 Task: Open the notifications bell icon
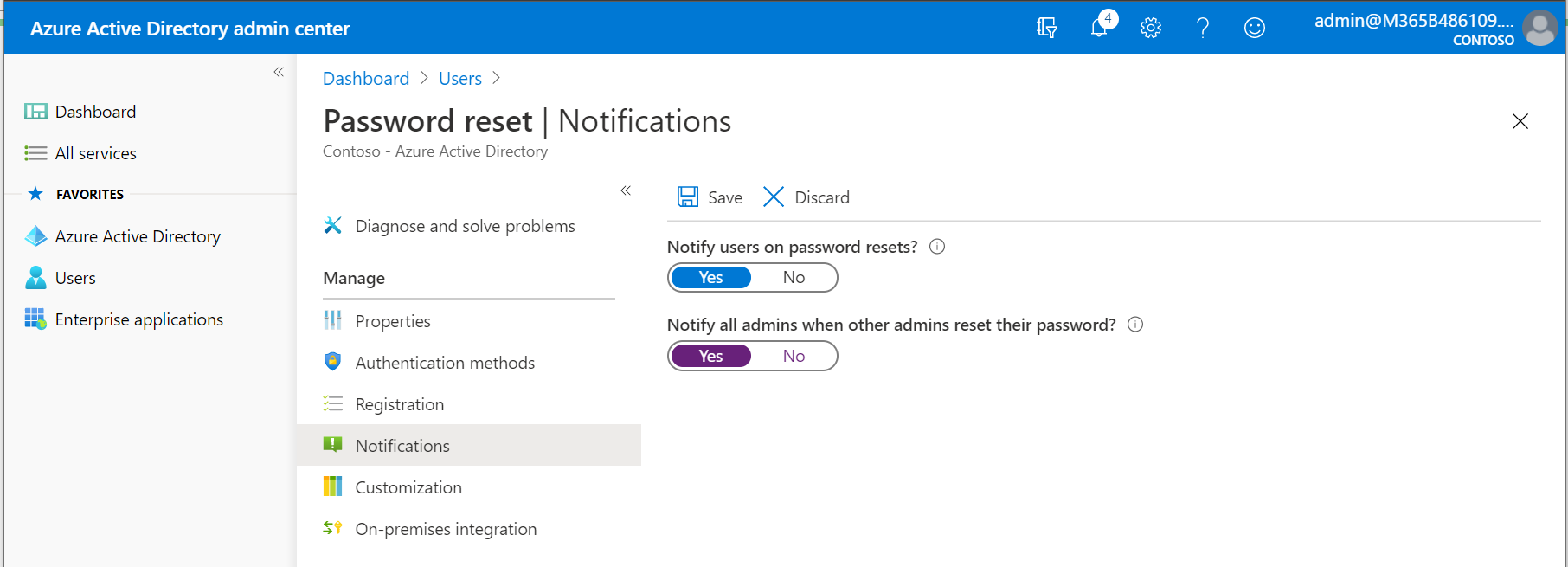(x=1098, y=28)
